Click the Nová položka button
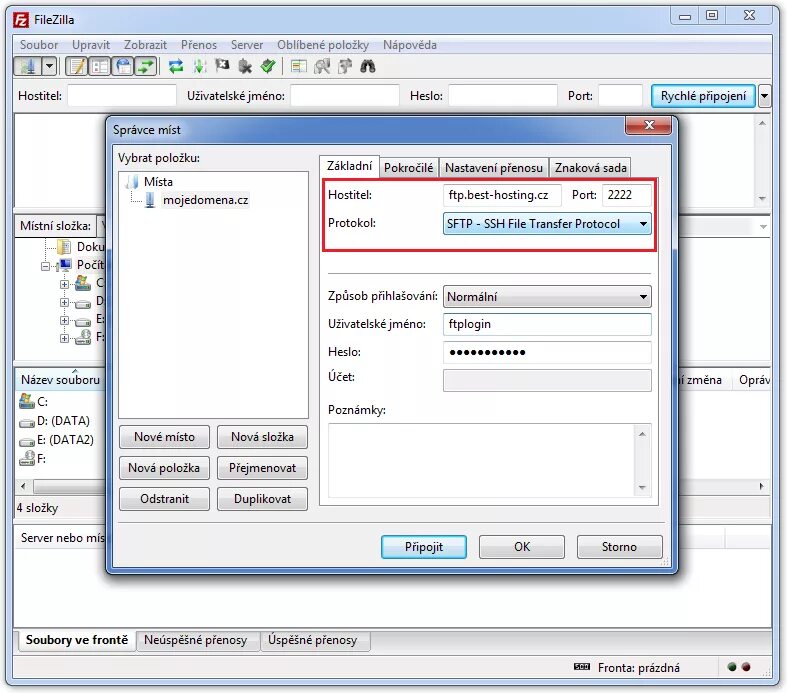787x693 pixels. coord(164,468)
